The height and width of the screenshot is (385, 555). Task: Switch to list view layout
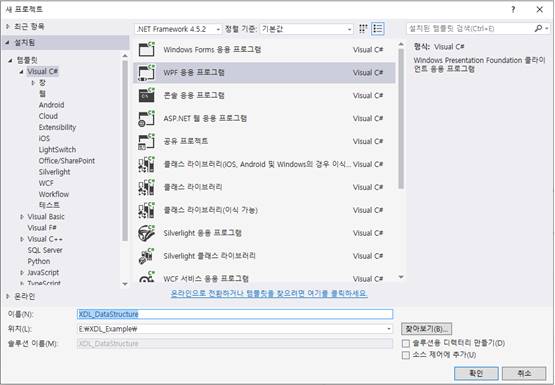pyautogui.click(x=378, y=29)
